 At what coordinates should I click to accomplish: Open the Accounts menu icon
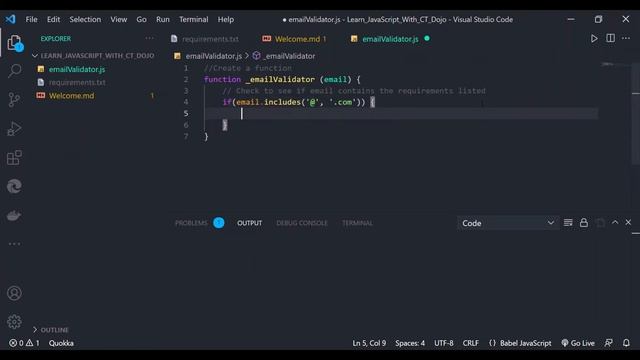[x=14, y=293]
